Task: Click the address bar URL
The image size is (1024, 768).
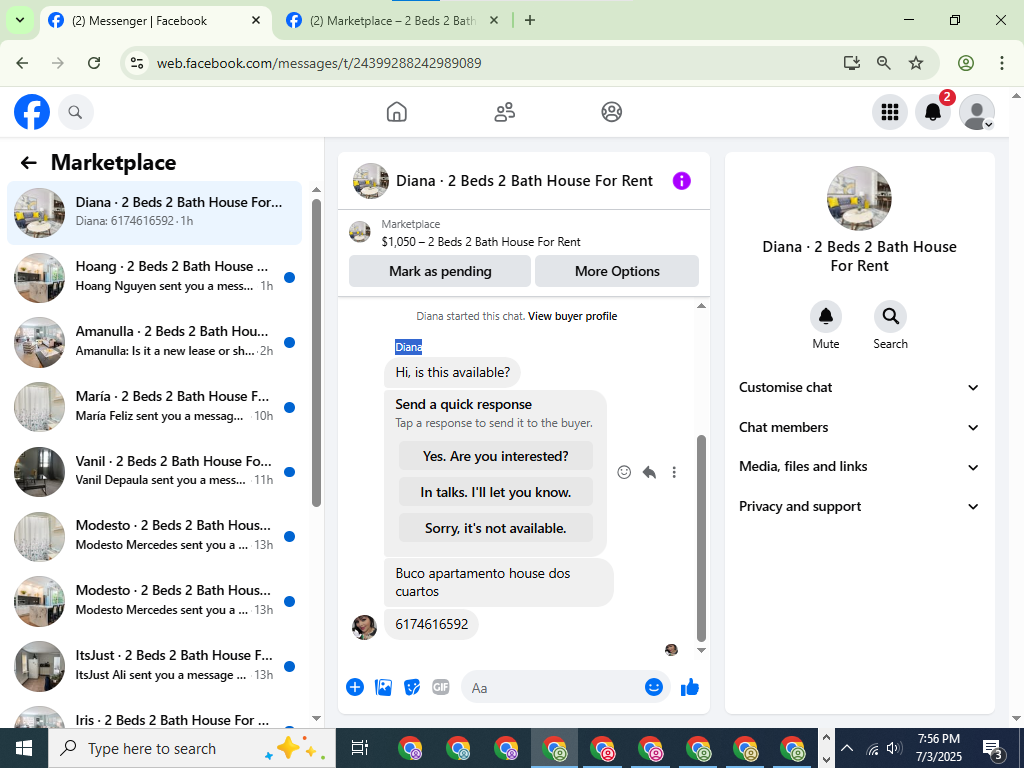Action: coord(319,63)
